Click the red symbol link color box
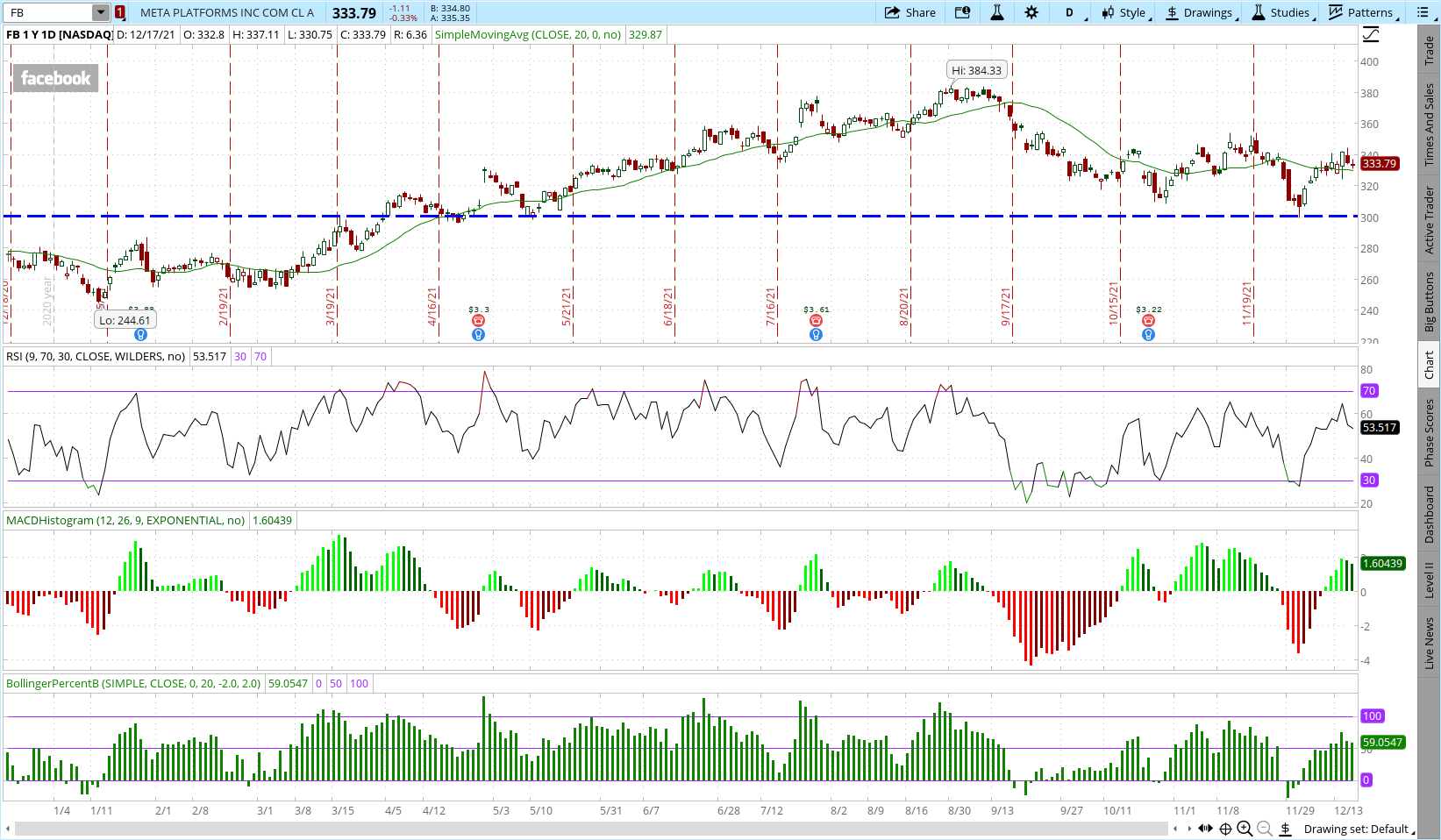 [x=120, y=12]
